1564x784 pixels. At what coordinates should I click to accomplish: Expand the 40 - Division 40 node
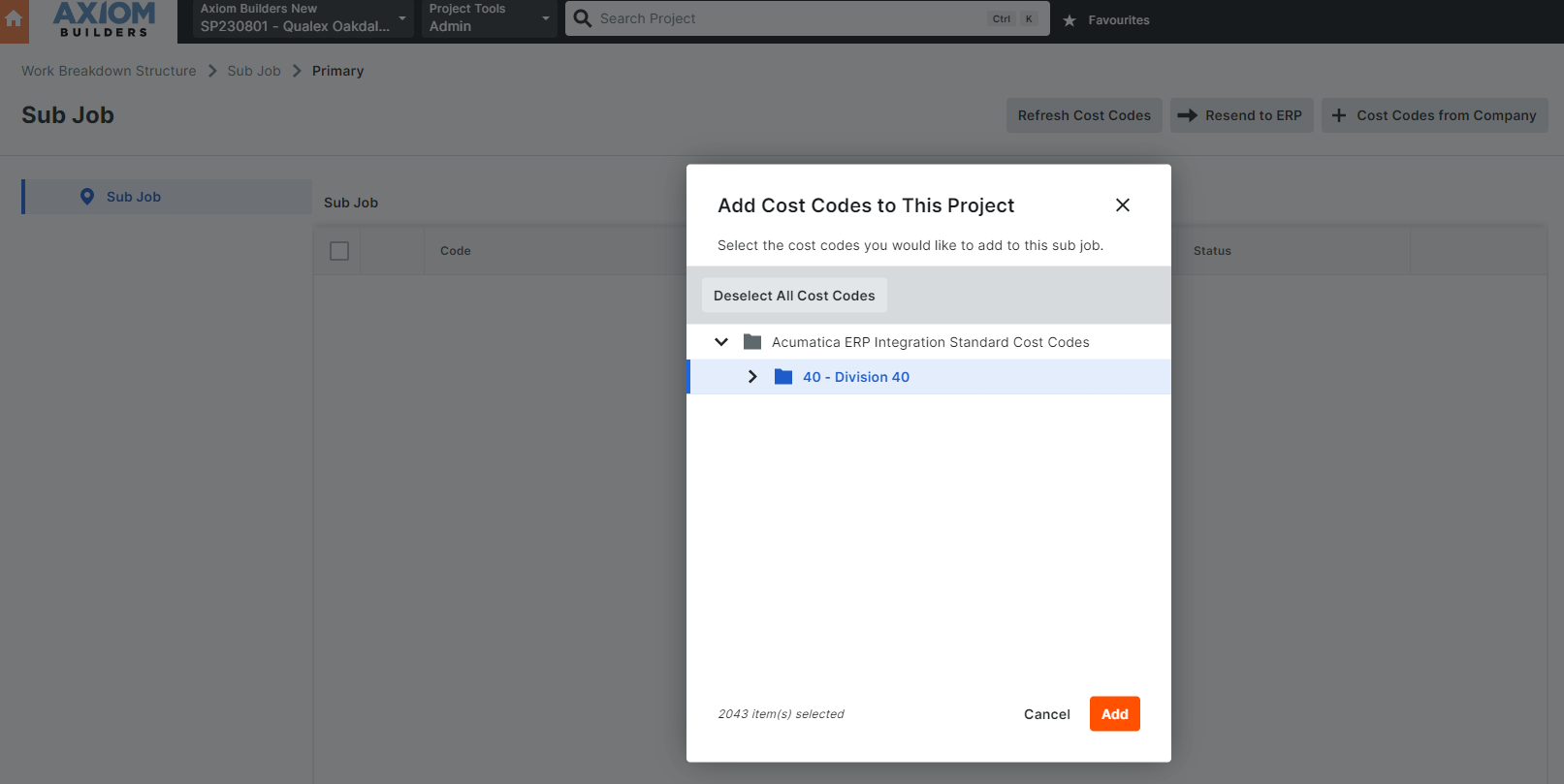tap(752, 377)
